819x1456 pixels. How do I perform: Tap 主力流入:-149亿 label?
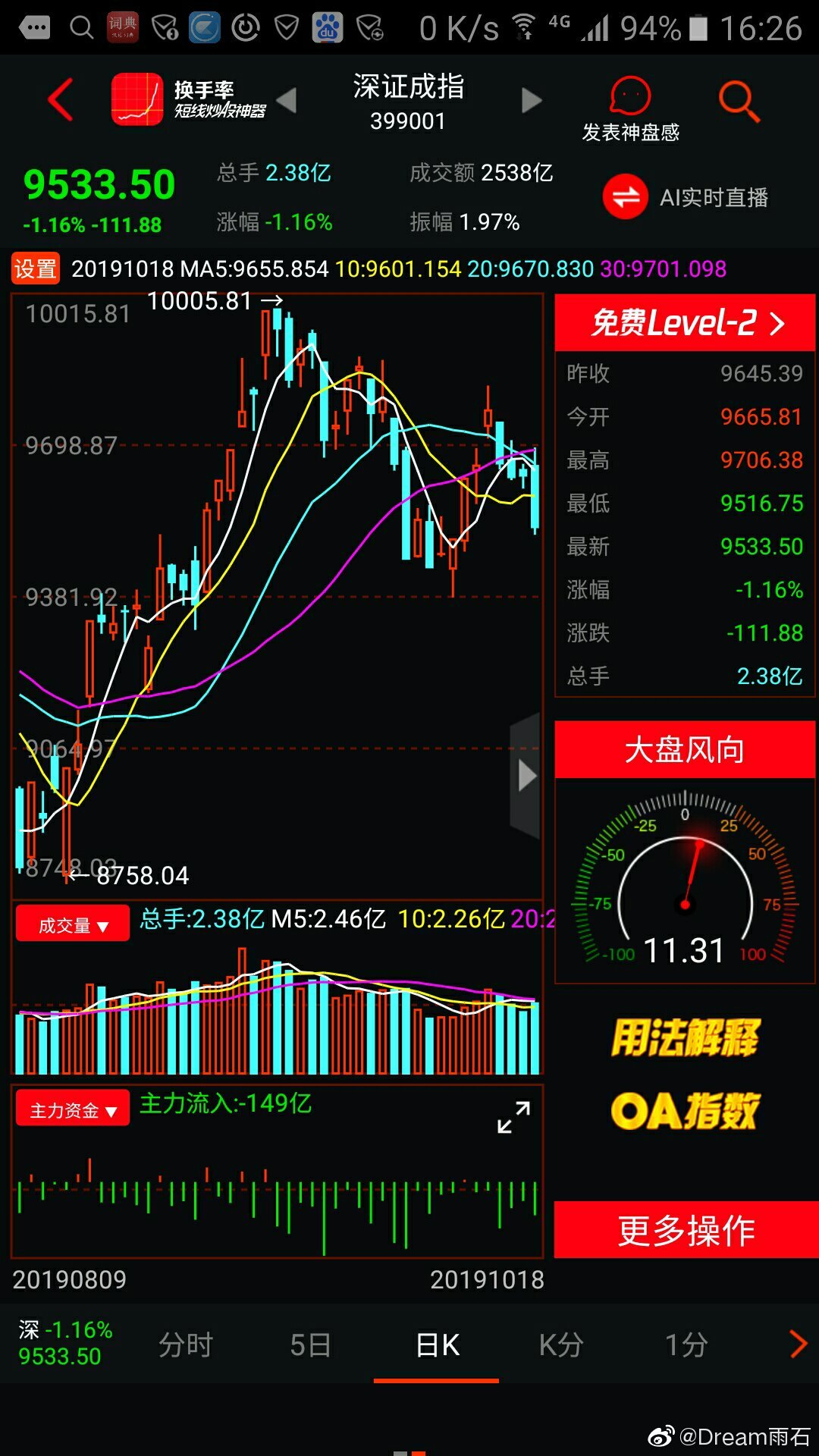[226, 1103]
